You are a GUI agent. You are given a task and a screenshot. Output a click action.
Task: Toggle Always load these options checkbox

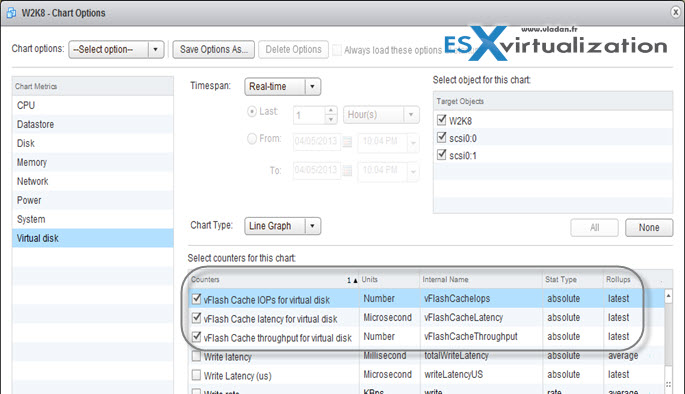[337, 50]
